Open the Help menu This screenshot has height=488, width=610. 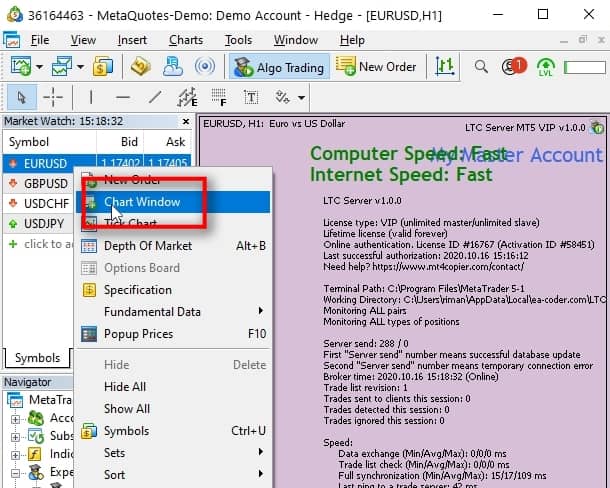click(352, 40)
